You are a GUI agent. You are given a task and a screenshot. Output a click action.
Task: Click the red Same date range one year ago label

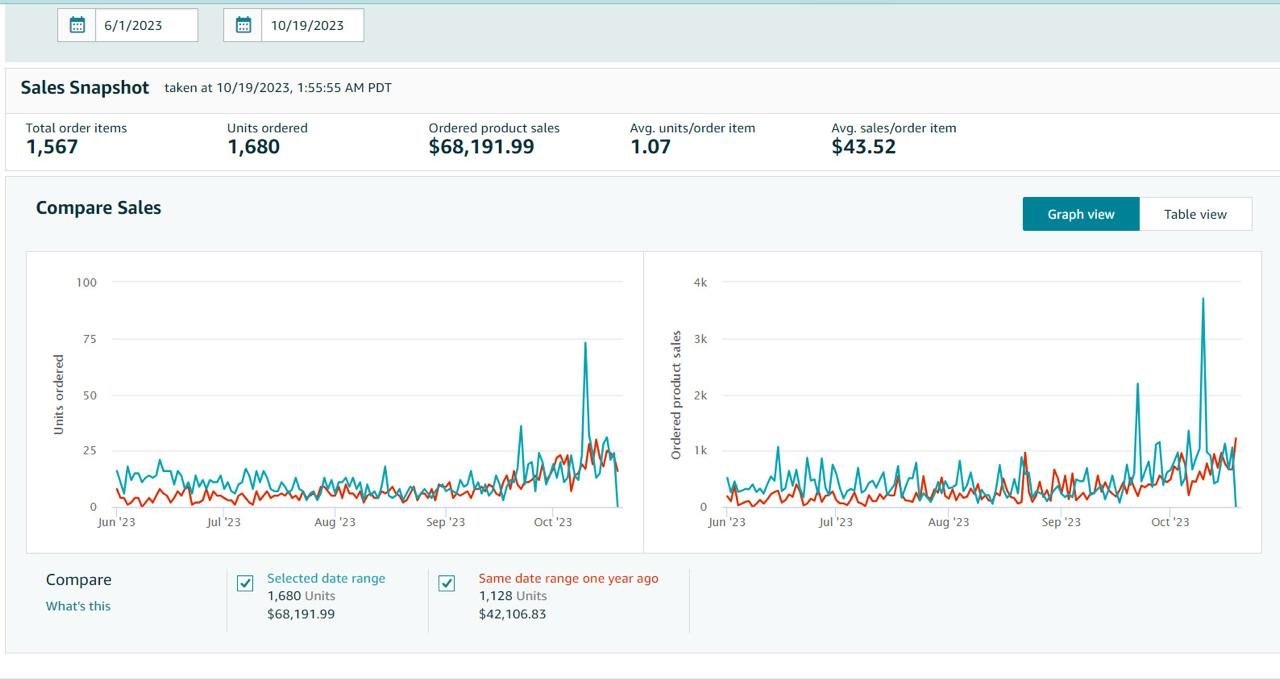click(568, 578)
